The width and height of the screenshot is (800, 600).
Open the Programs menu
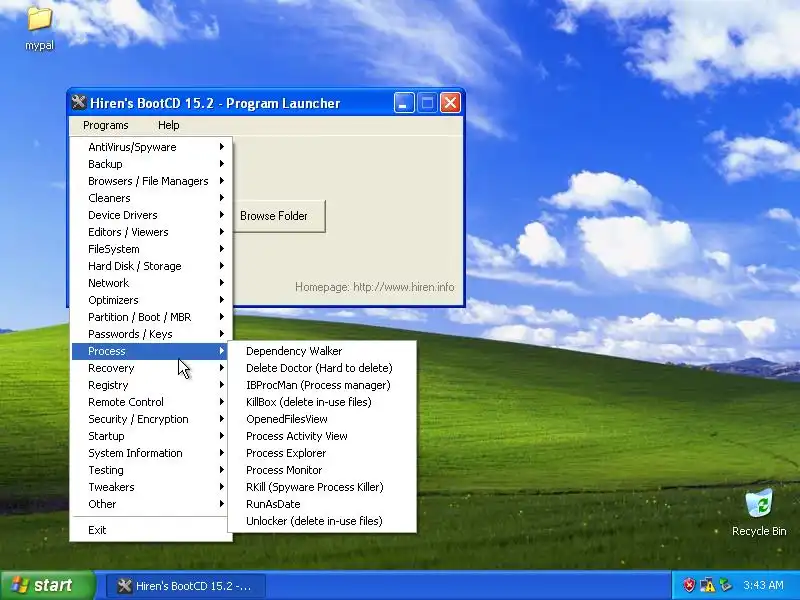(x=106, y=125)
